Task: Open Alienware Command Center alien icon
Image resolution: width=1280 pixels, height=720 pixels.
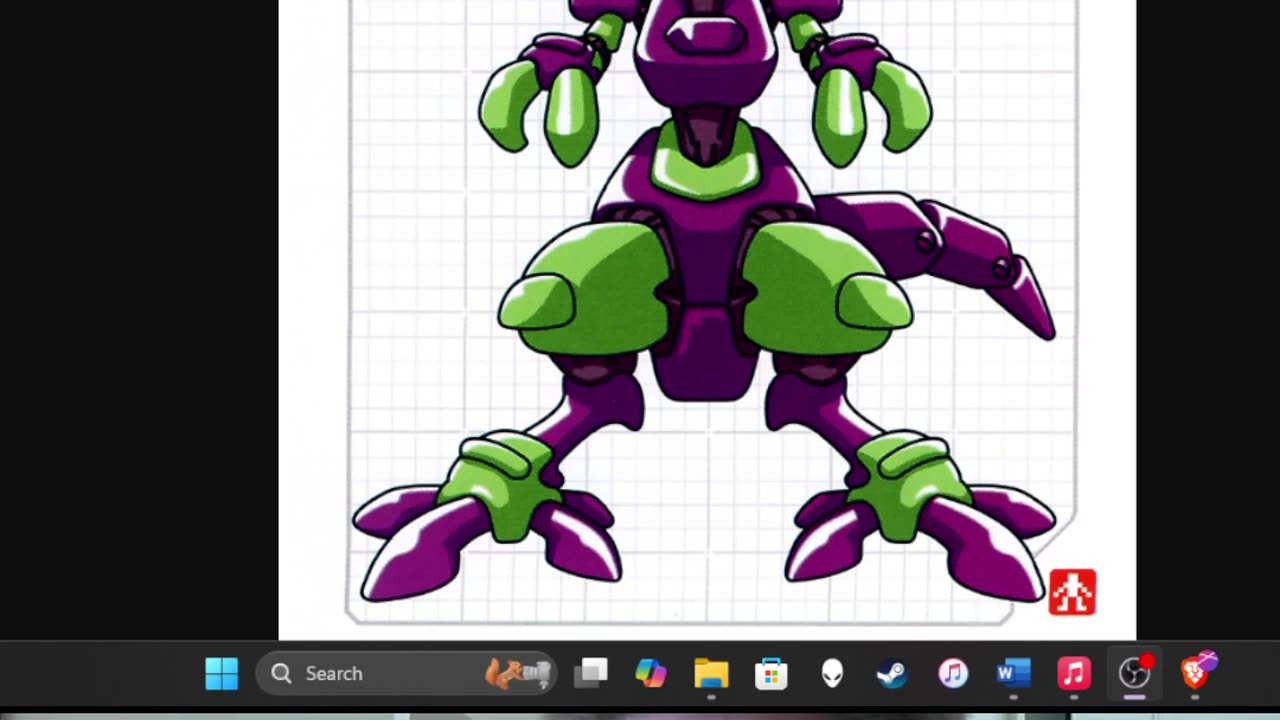Action: pos(832,673)
